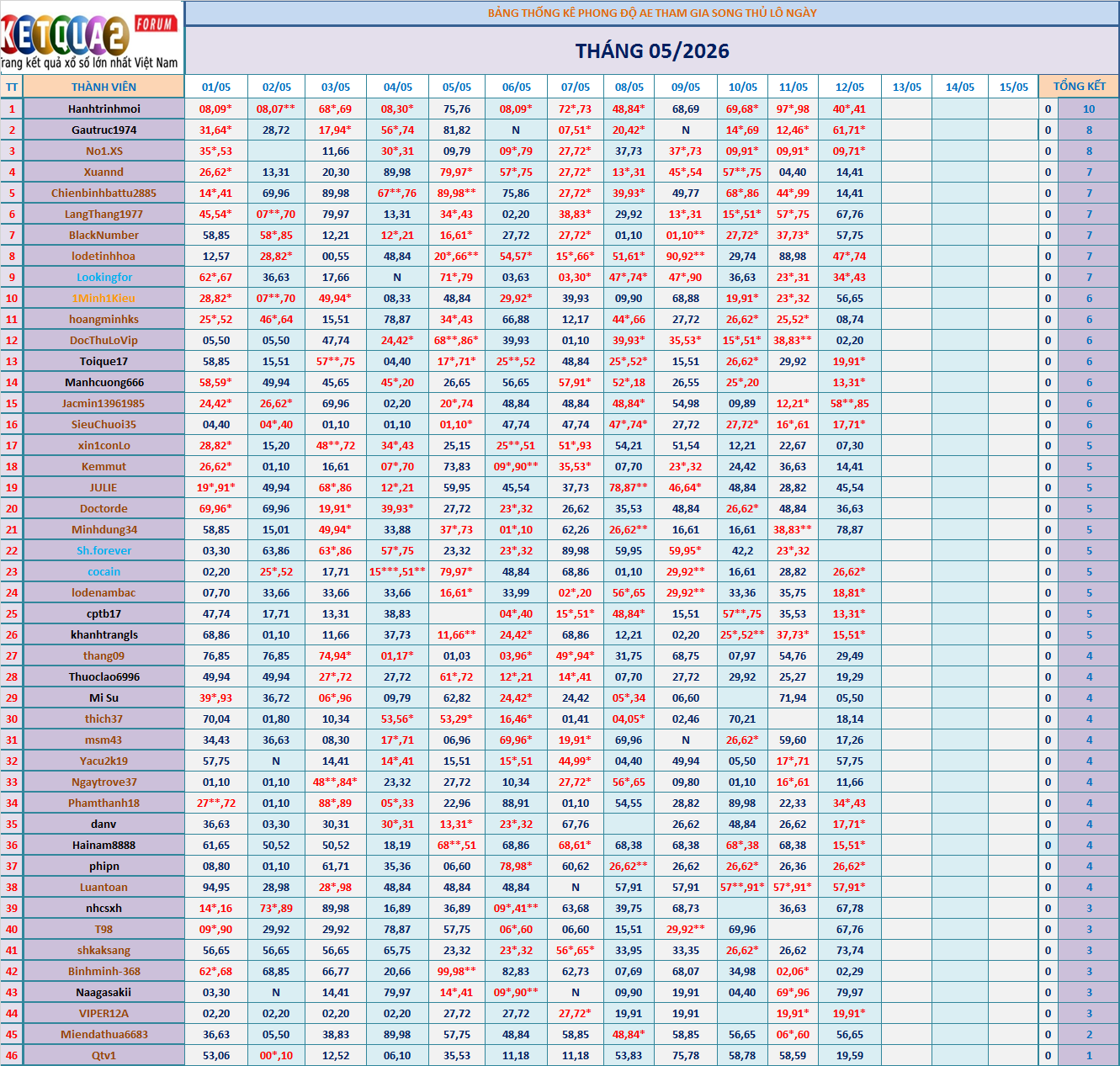The width and height of the screenshot is (1120, 1066).
Task: Select member name "Xuannd"
Action: click(x=104, y=172)
